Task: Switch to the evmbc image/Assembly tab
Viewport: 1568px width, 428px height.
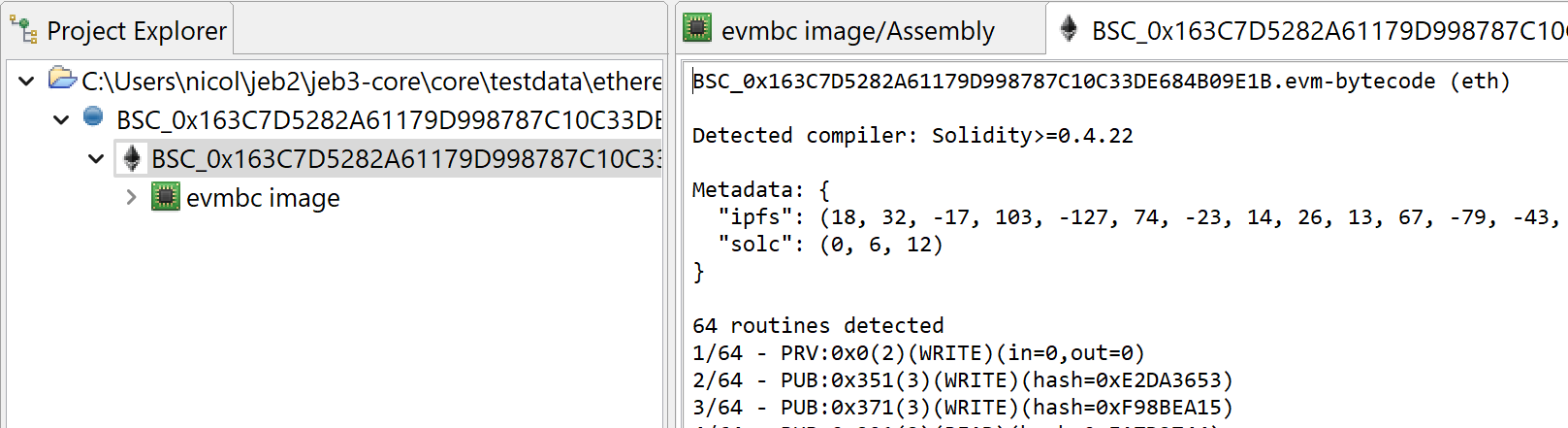Action: pos(840,30)
